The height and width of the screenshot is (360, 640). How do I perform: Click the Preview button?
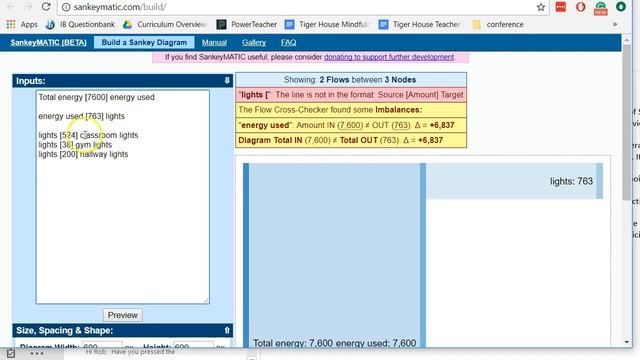122,315
